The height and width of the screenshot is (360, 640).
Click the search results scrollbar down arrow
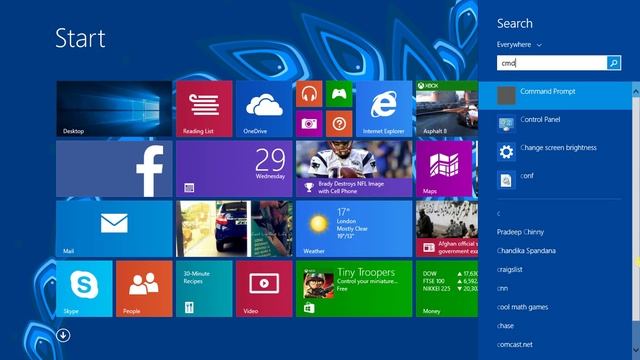(636, 349)
